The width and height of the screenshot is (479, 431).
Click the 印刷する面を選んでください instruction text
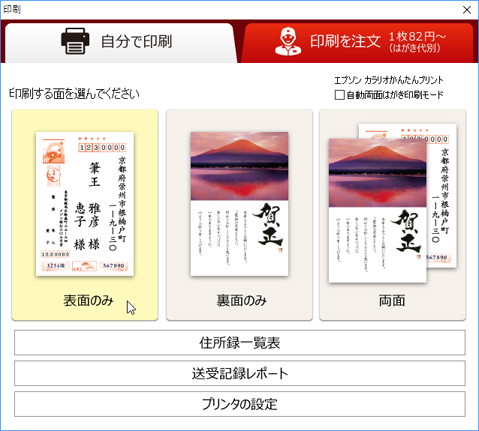[74, 94]
